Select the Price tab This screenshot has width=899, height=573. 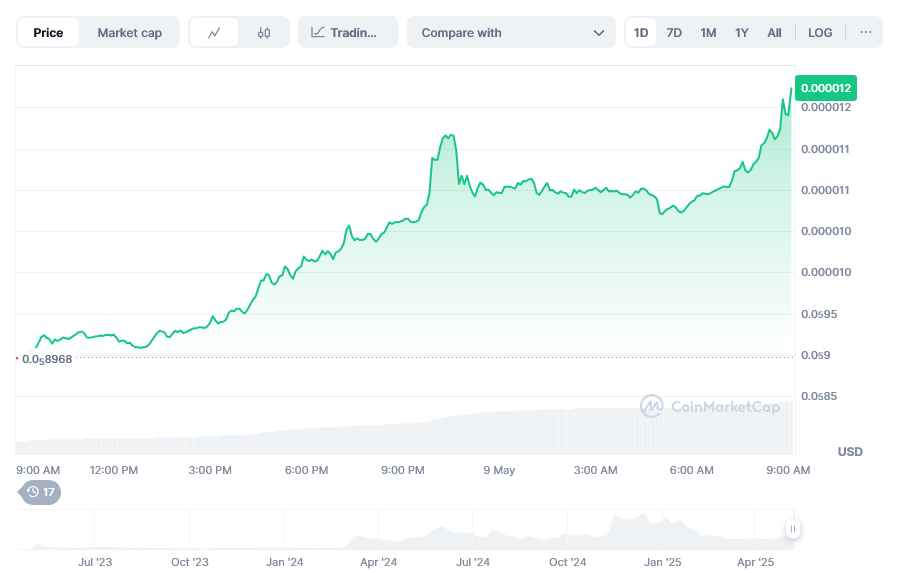pyautogui.click(x=48, y=33)
